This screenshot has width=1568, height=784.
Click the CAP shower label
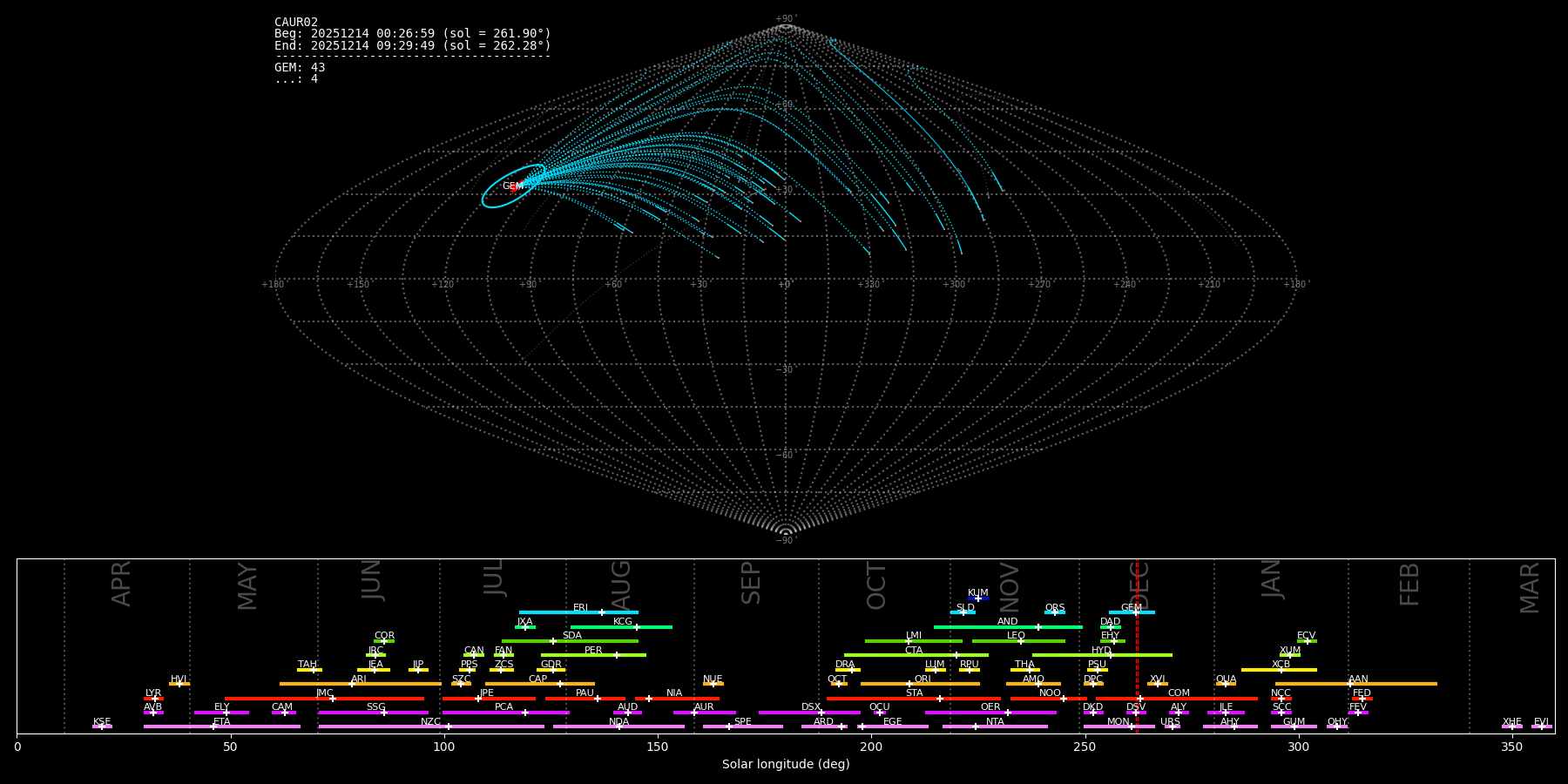pyautogui.click(x=538, y=679)
